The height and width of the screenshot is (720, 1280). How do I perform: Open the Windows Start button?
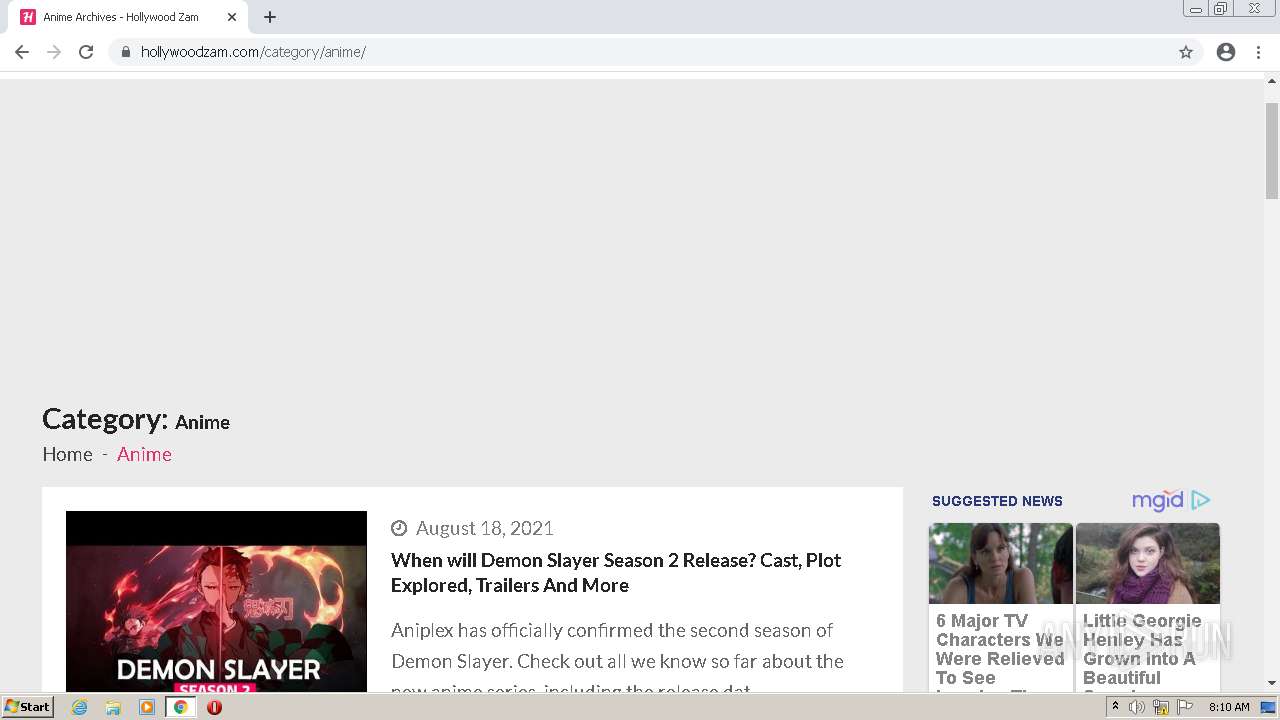[28, 707]
